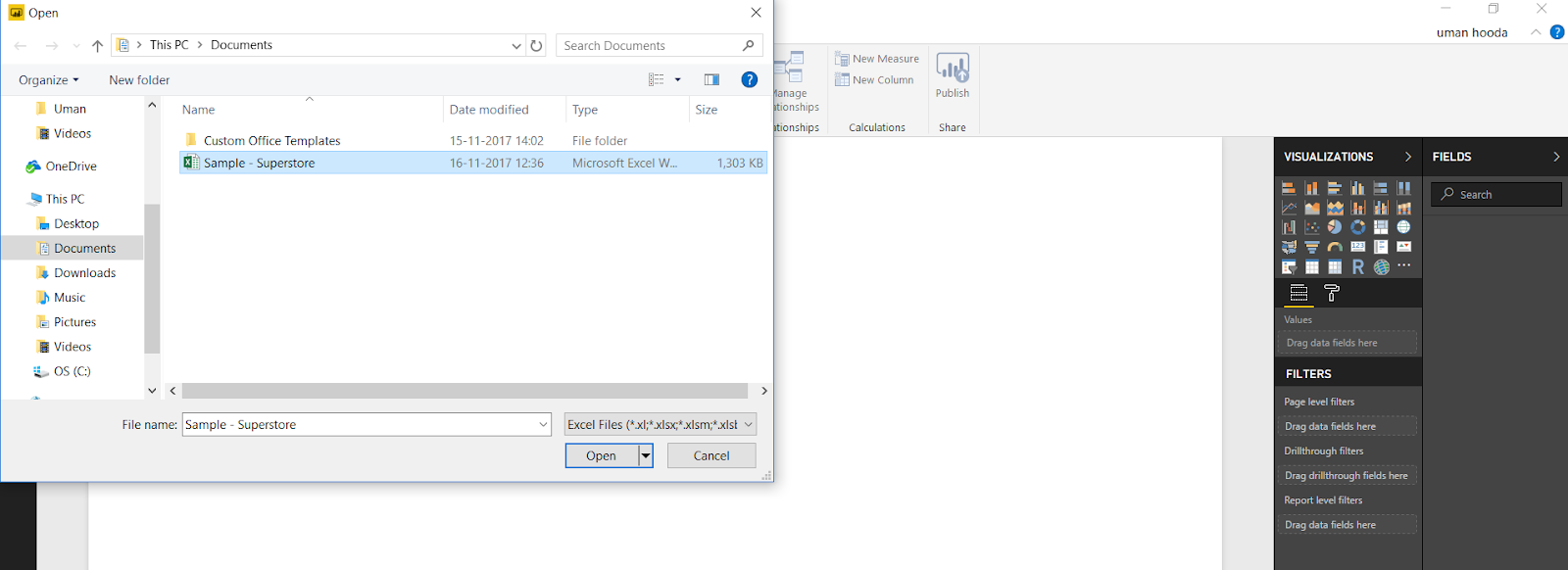Open more visuals ellipsis menu
This screenshot has height=570, width=1568.
1403,265
